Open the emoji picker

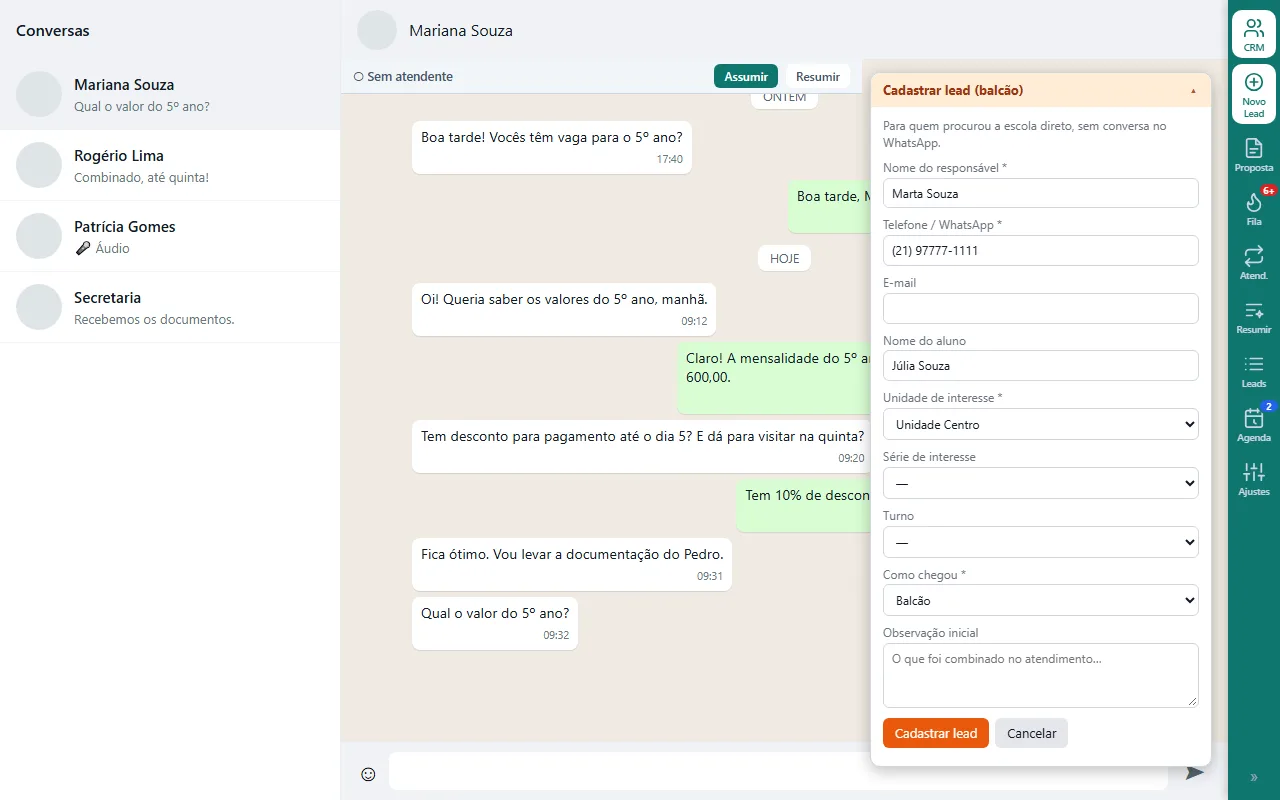pos(368,773)
